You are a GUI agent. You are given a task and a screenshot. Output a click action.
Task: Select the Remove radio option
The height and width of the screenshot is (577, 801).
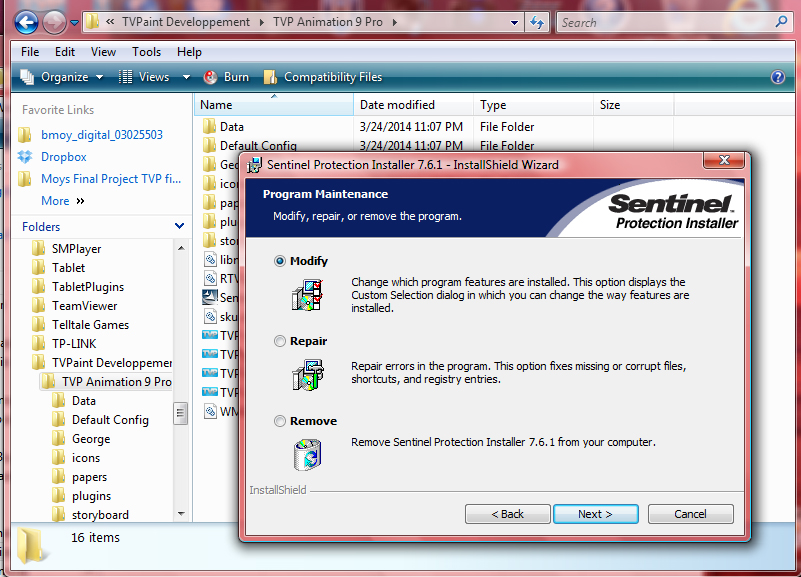tap(280, 421)
